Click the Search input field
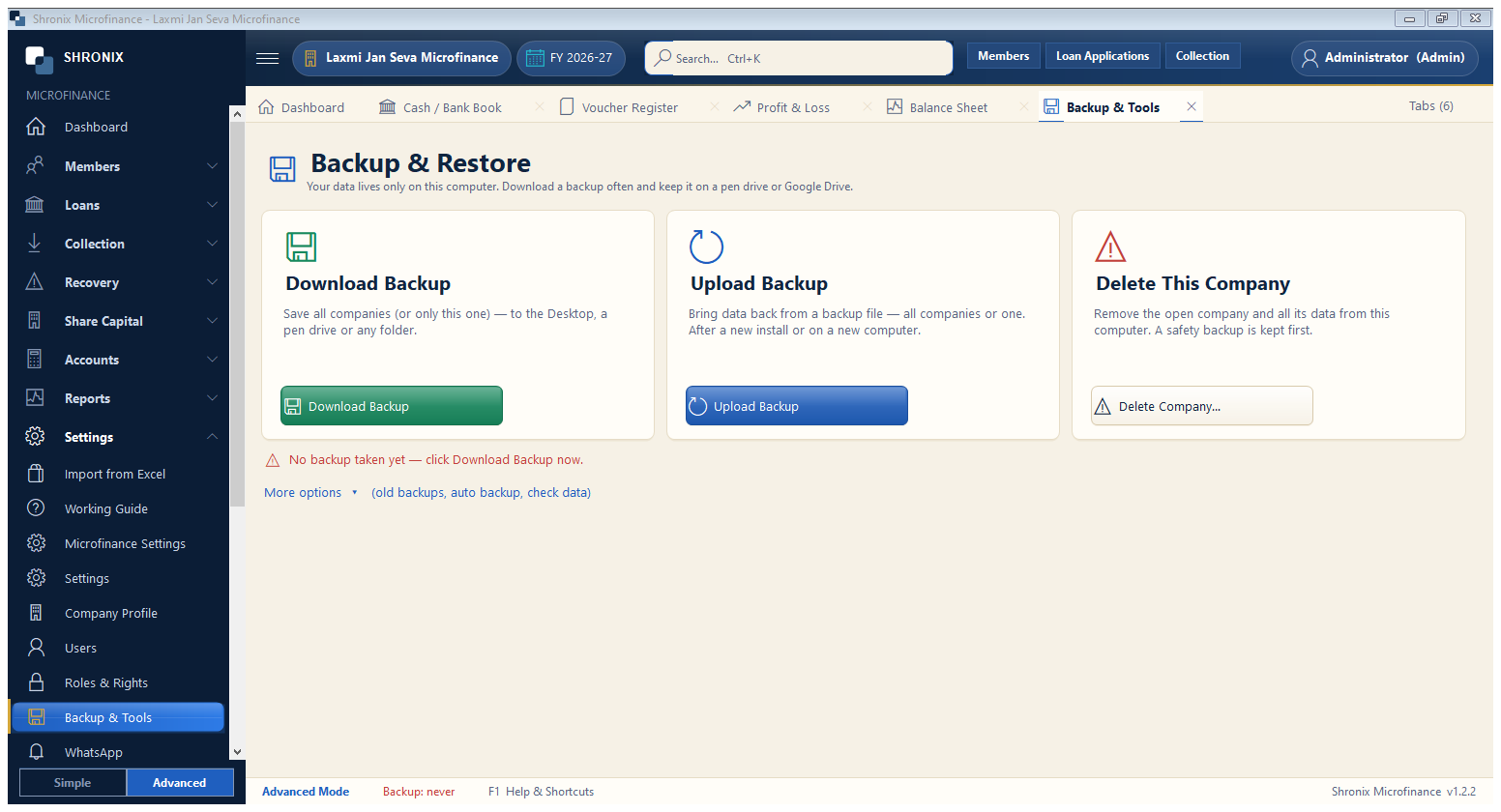The width and height of the screenshot is (1501, 812). coord(799,58)
